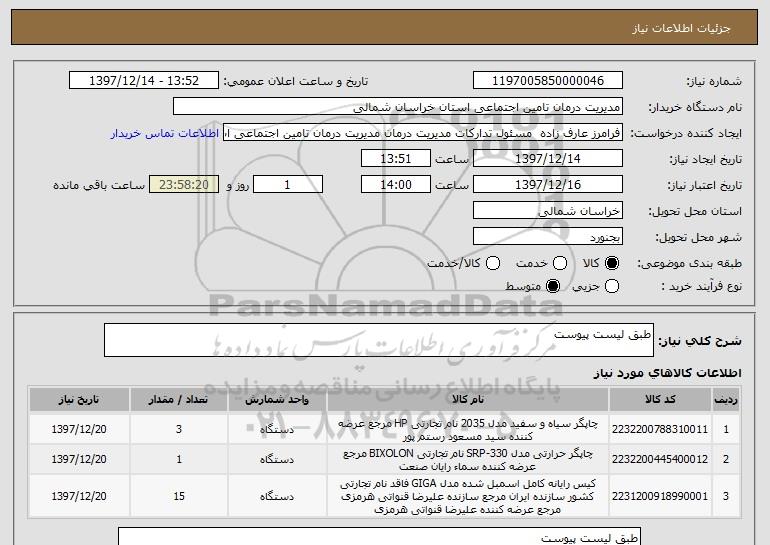Image resolution: width=770 pixels, height=545 pixels.
Task: Click the validity time field 14:00
Action: (396, 185)
